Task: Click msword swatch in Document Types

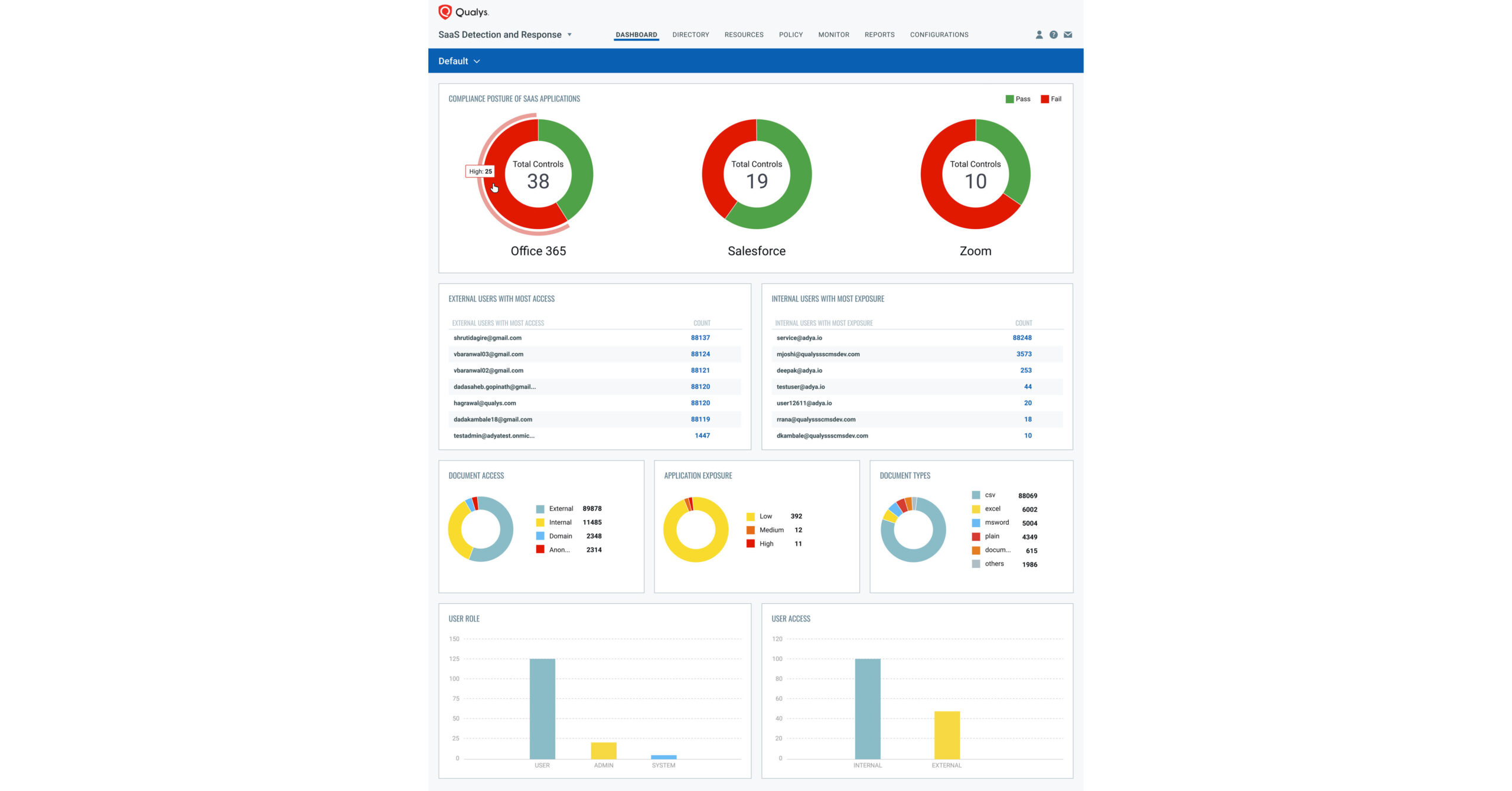Action: tap(976, 522)
